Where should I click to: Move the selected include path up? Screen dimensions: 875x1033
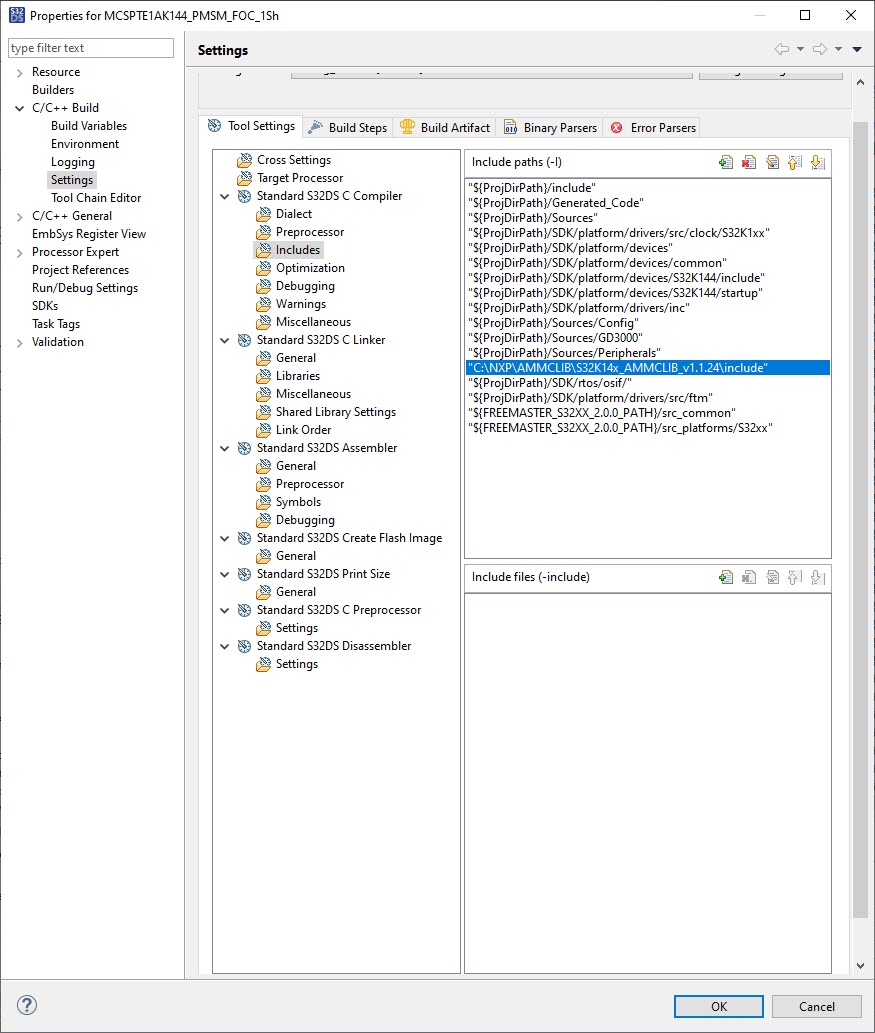point(794,161)
